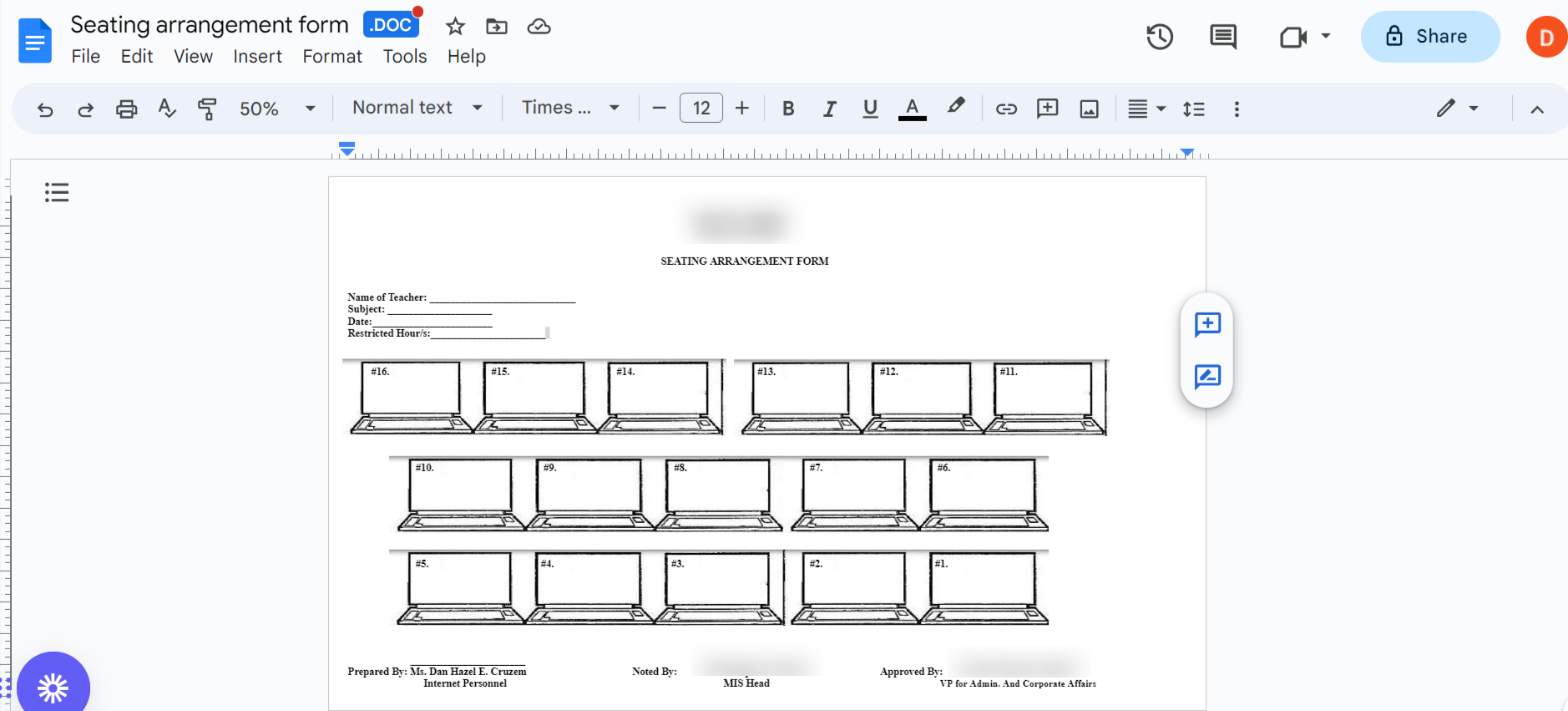1568x711 pixels.
Task: Rename the Seating arrangement form title
Action: tap(210, 25)
